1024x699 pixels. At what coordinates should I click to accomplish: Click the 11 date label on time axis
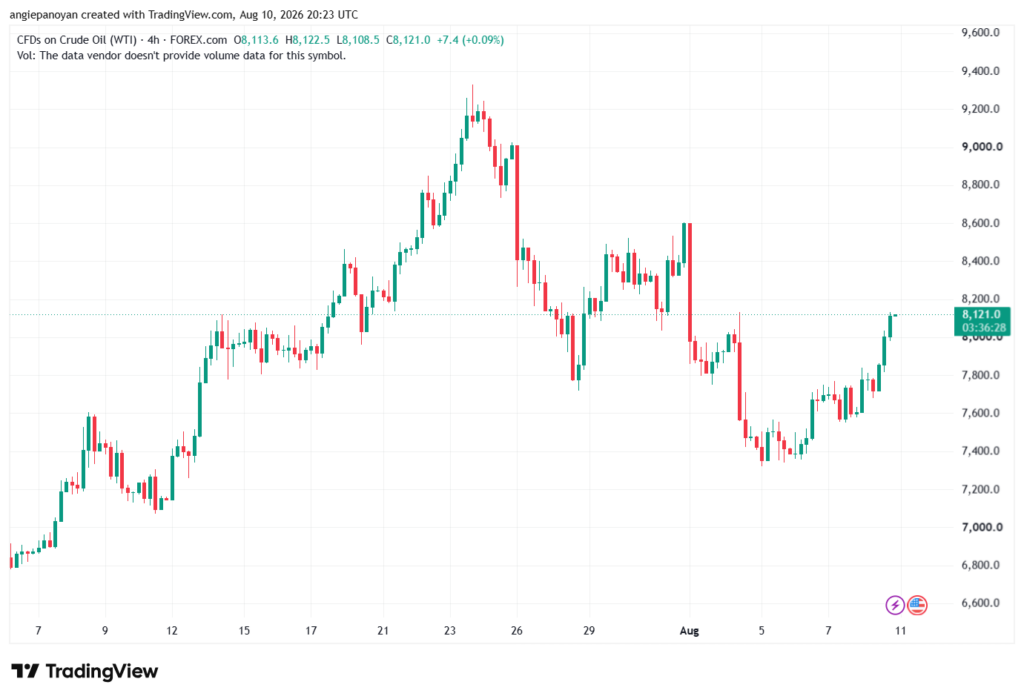click(900, 630)
